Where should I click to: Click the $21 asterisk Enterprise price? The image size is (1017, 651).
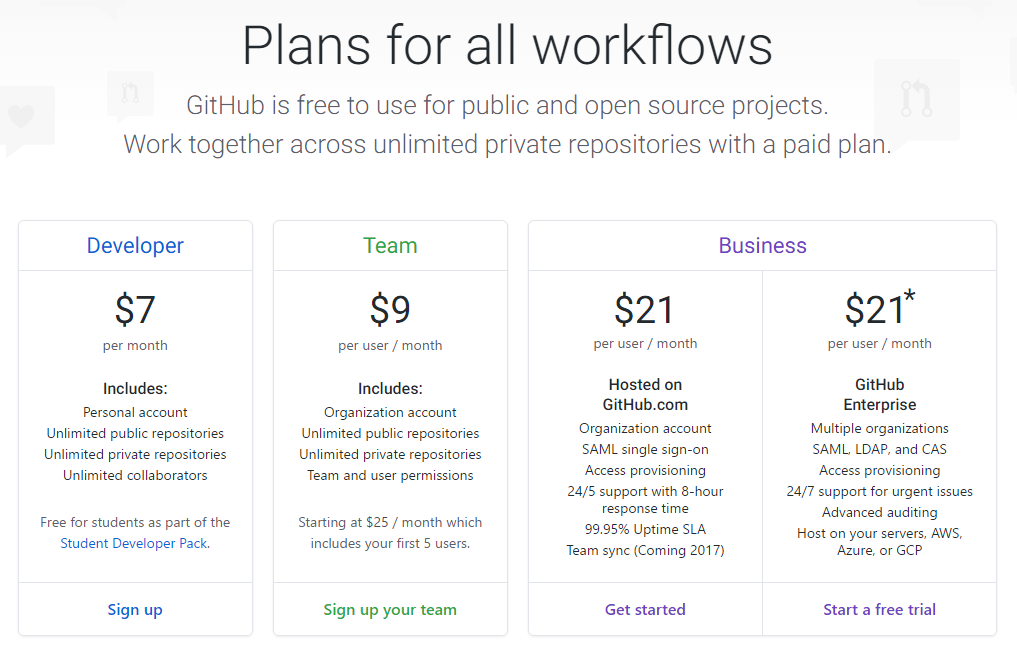click(879, 307)
